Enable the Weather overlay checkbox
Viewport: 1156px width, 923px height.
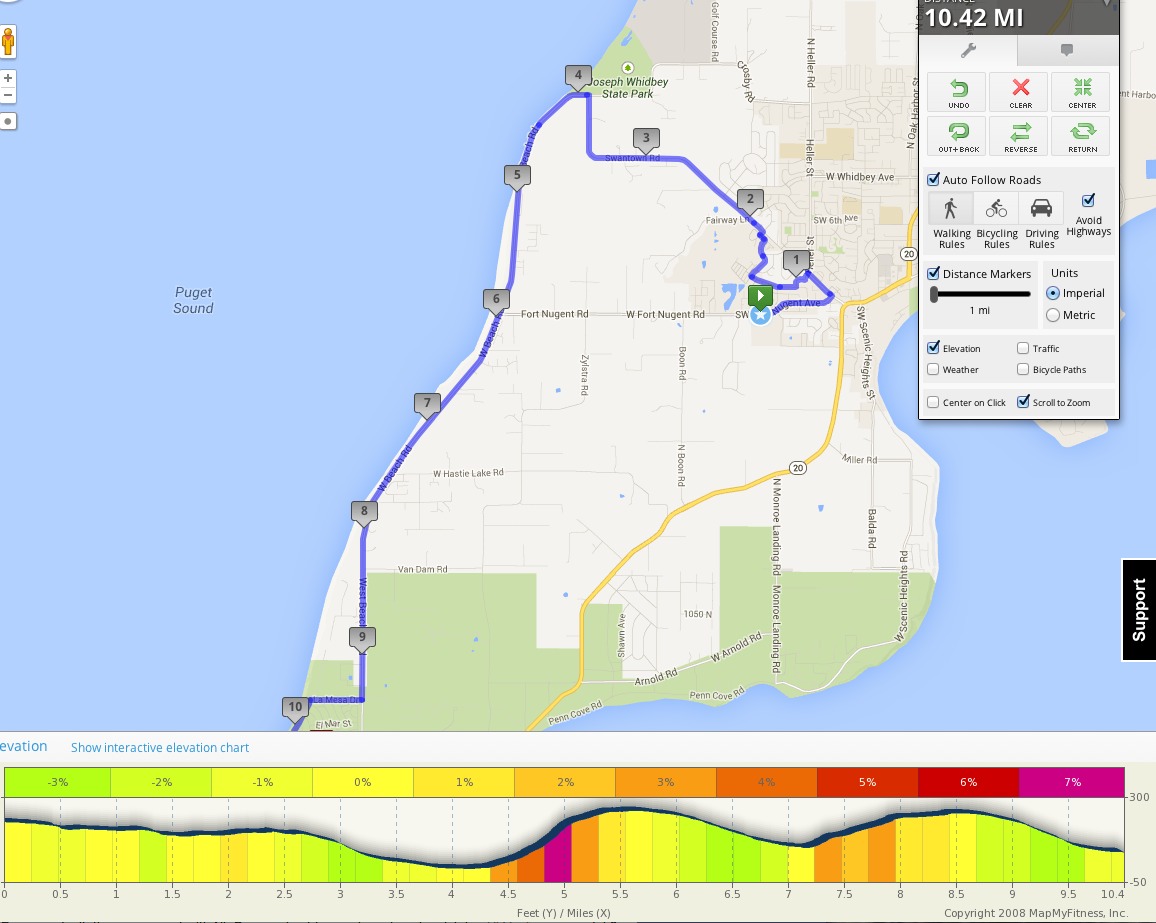pos(933,369)
